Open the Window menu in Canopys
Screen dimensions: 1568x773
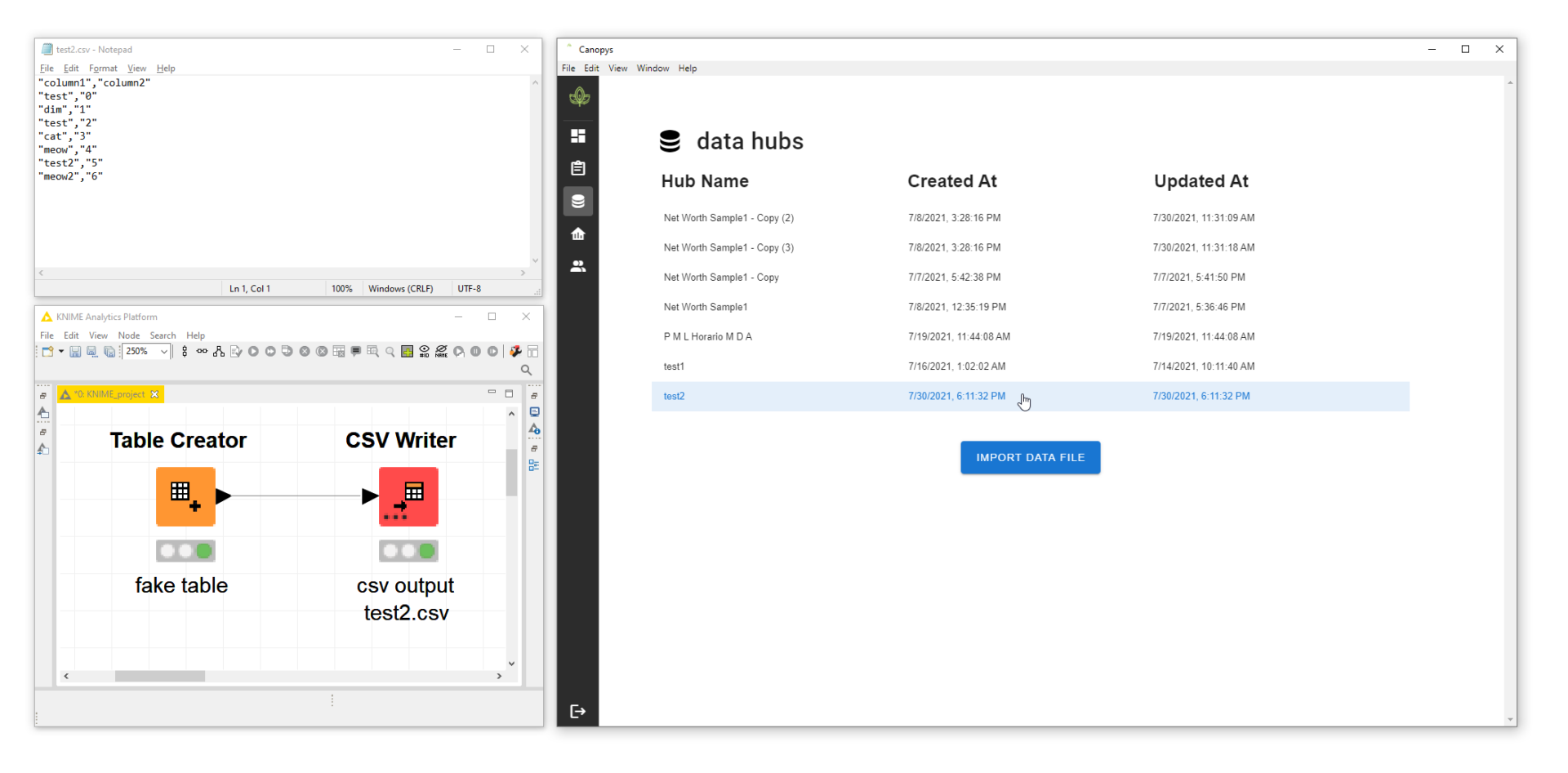653,69
